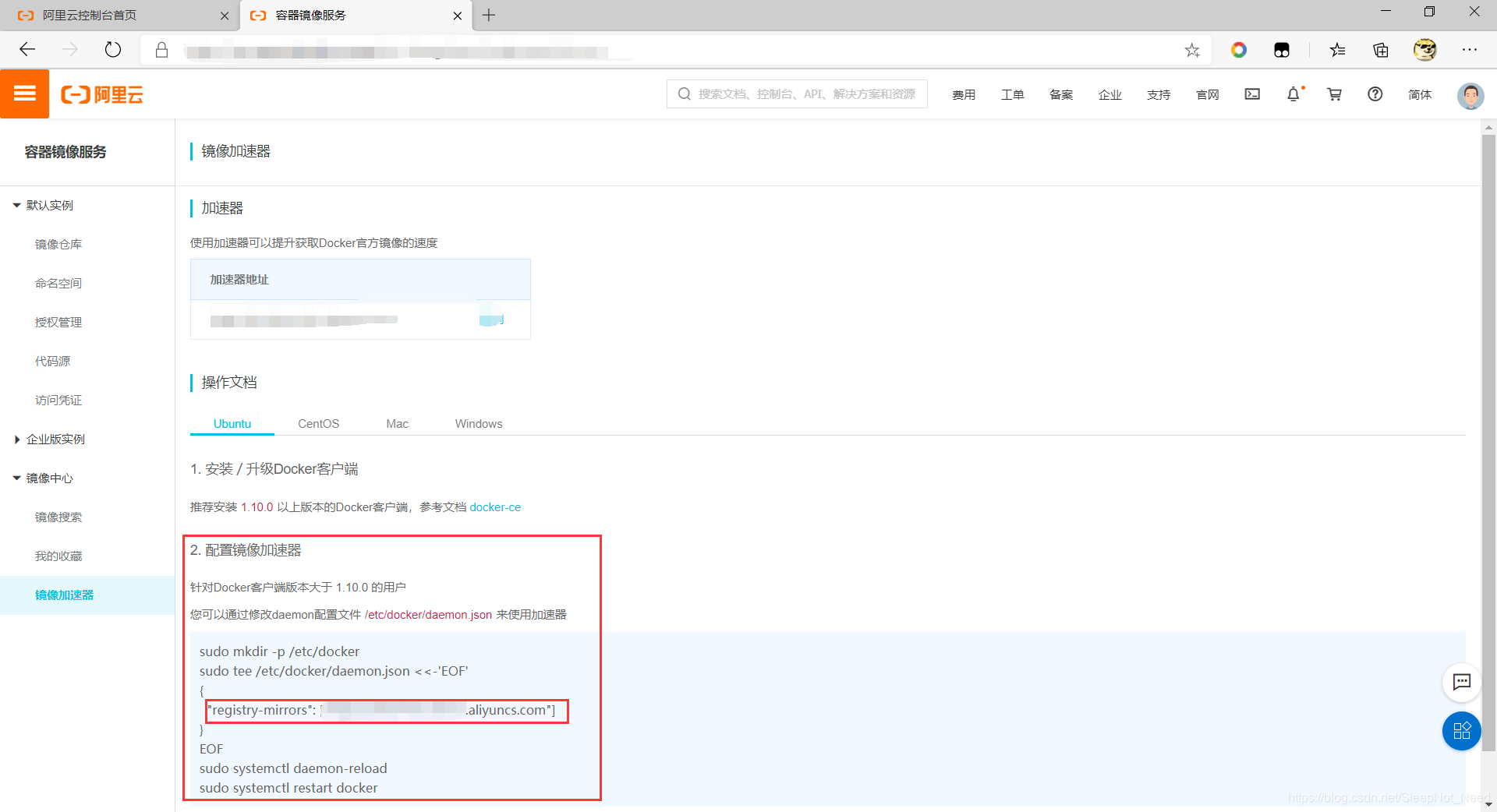Click the 支持 top menu
Image resolution: width=1497 pixels, height=812 pixels.
[x=1159, y=94]
